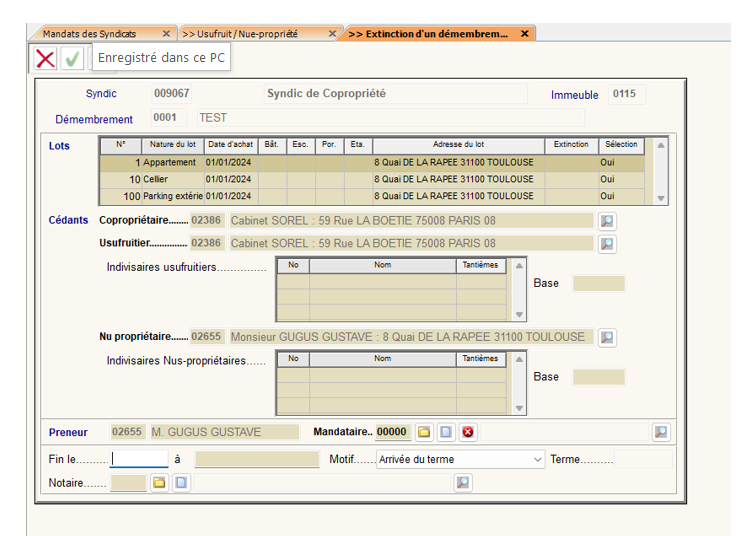Open the Usufruitier search lookup icon

click(607, 243)
